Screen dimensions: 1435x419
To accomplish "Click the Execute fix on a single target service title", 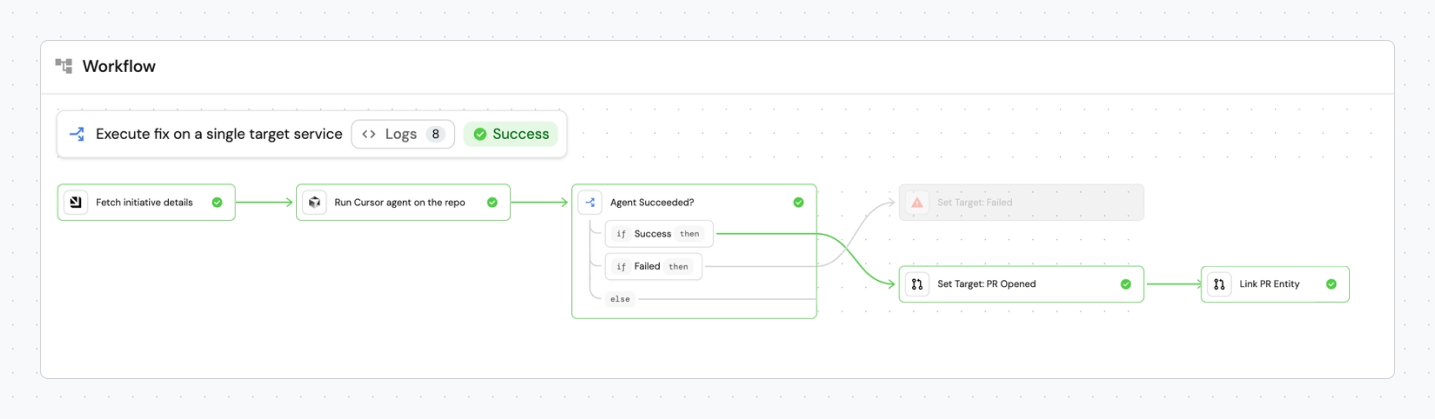I will click(x=219, y=134).
